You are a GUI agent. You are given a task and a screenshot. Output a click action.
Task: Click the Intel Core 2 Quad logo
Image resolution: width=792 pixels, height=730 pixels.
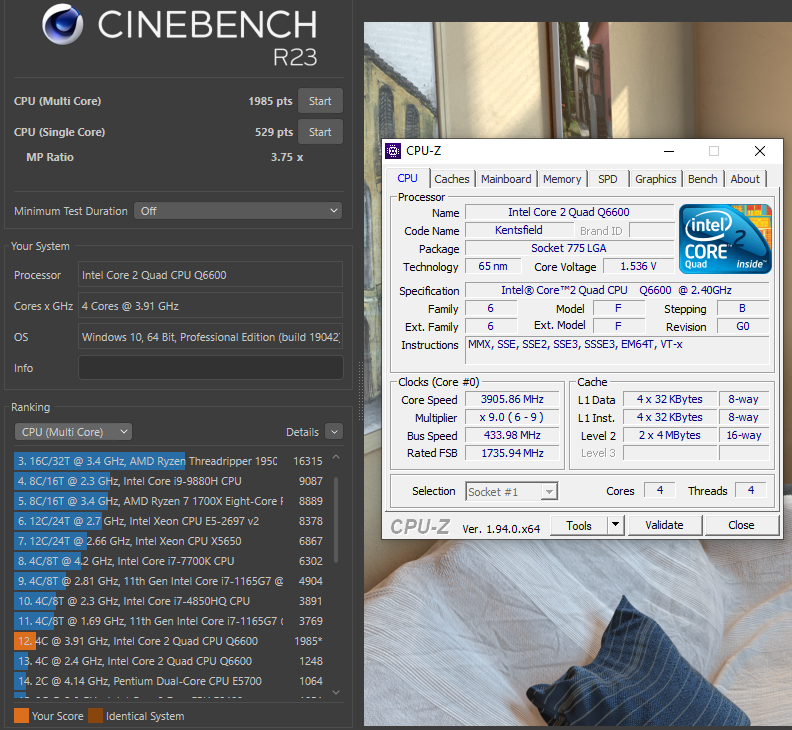pyautogui.click(x=725, y=239)
